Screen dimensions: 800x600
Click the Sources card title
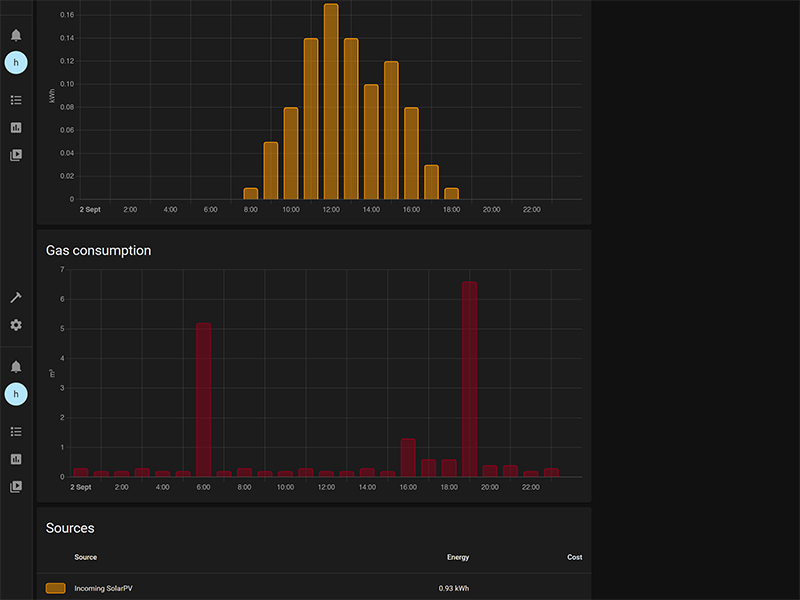[70, 528]
